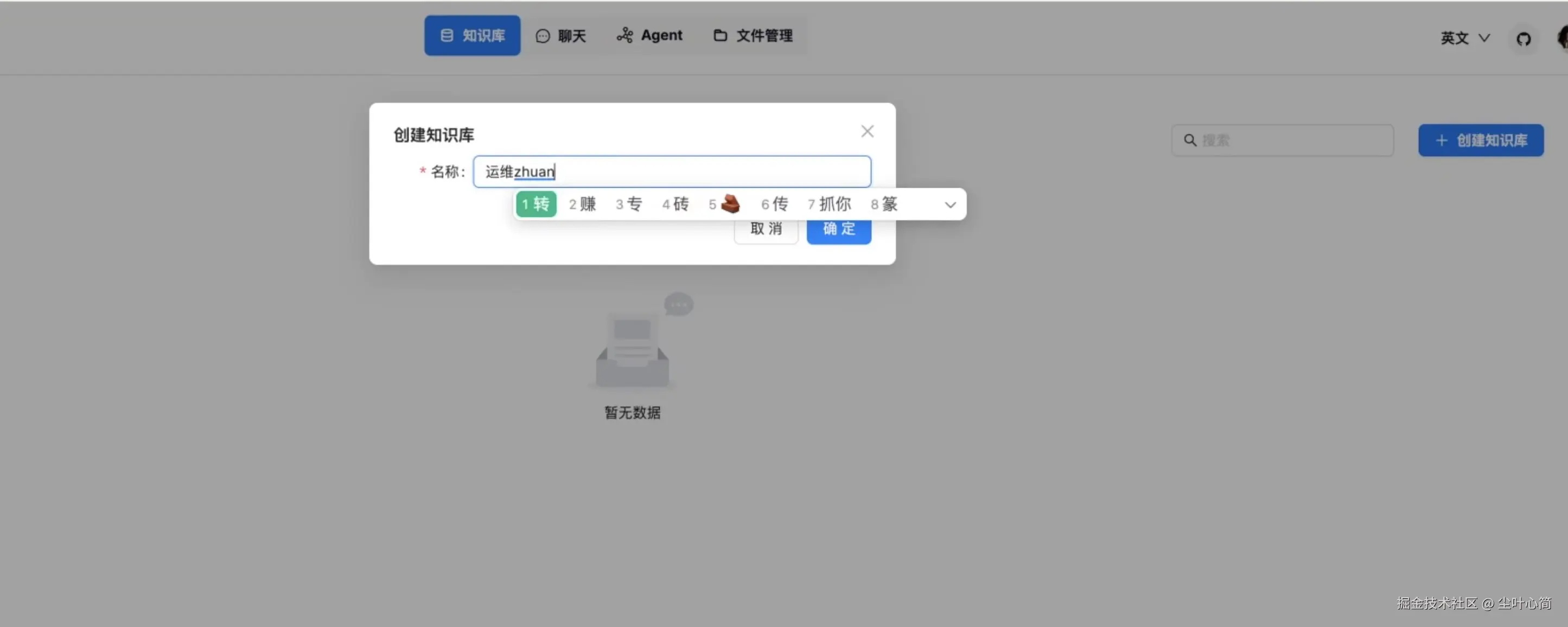Confirm with the 确定 button
This screenshot has width=1568, height=627.
point(839,231)
